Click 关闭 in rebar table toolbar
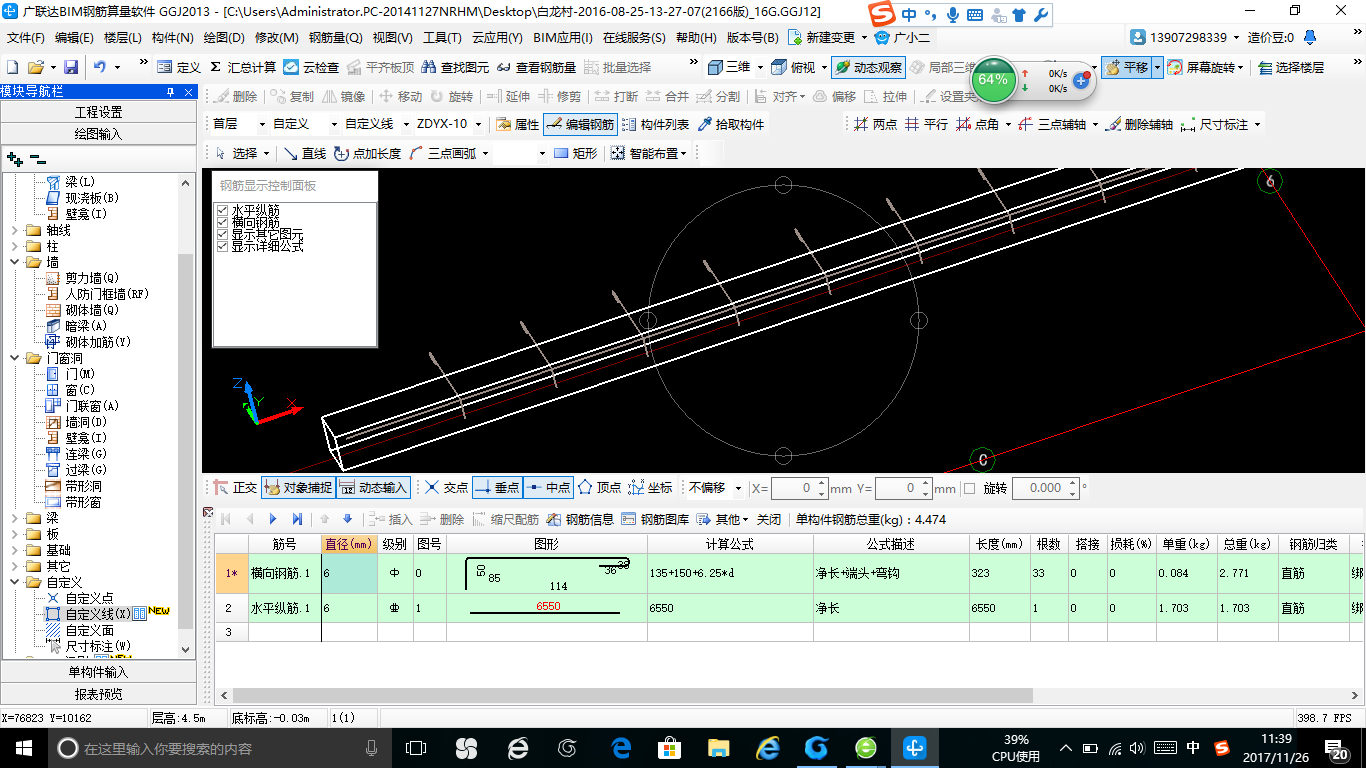1366x768 pixels. pyautogui.click(x=768, y=519)
